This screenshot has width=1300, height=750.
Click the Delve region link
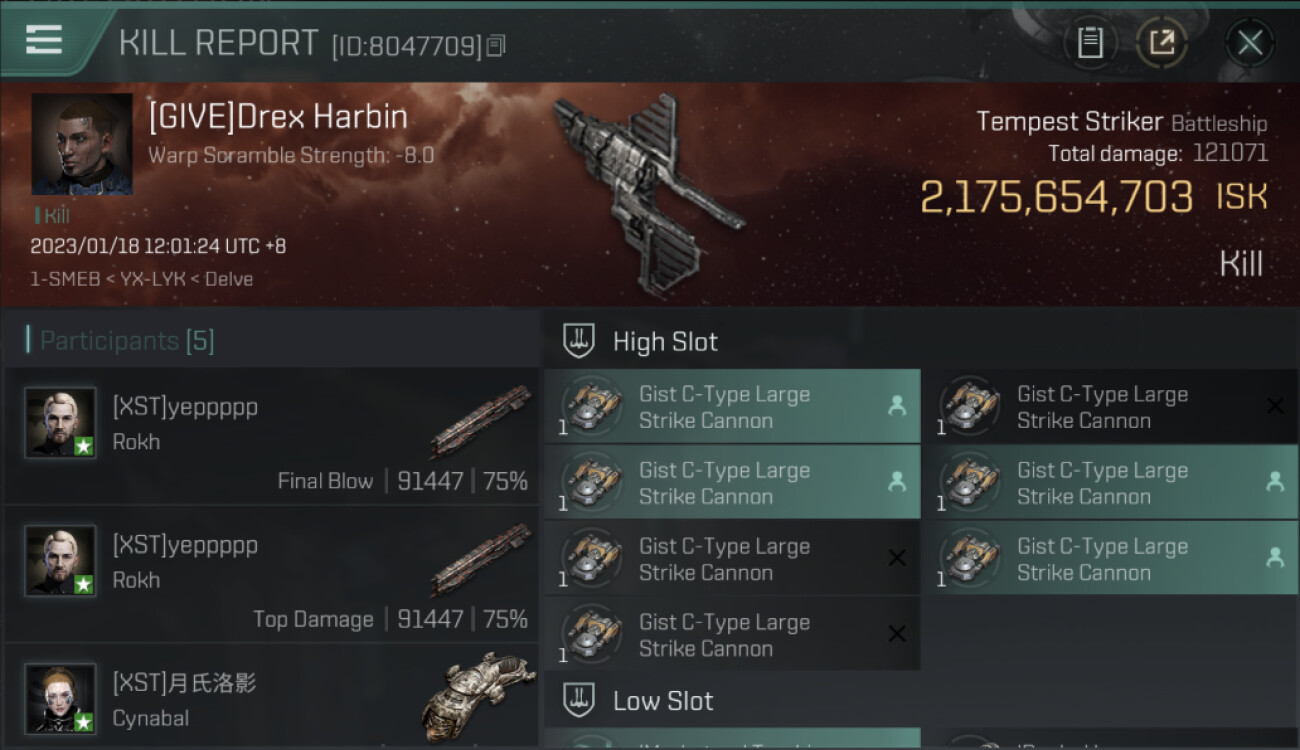(x=229, y=279)
